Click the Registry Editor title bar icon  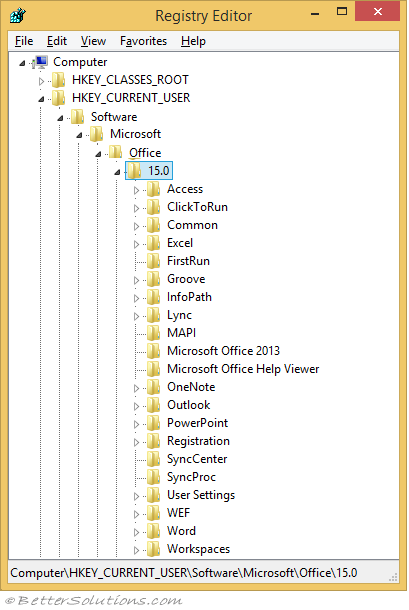(x=18, y=16)
